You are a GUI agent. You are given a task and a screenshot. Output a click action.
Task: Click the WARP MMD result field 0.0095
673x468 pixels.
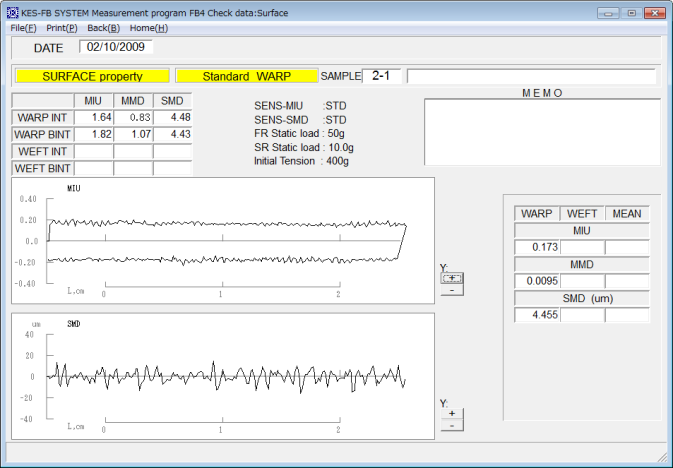point(537,281)
